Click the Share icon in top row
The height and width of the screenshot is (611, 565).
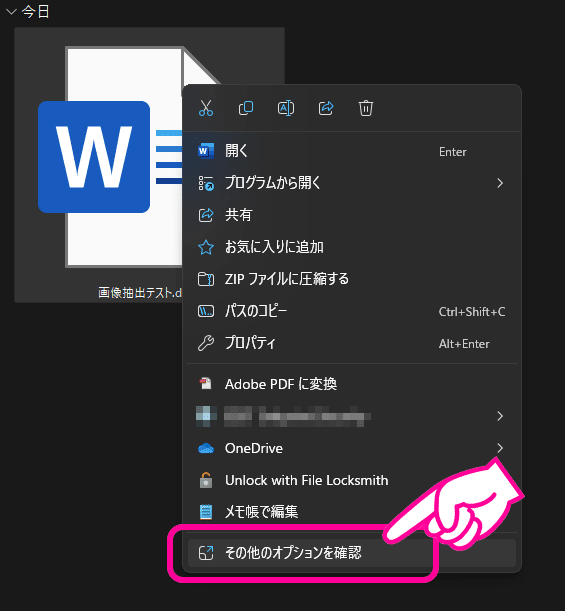(x=326, y=108)
